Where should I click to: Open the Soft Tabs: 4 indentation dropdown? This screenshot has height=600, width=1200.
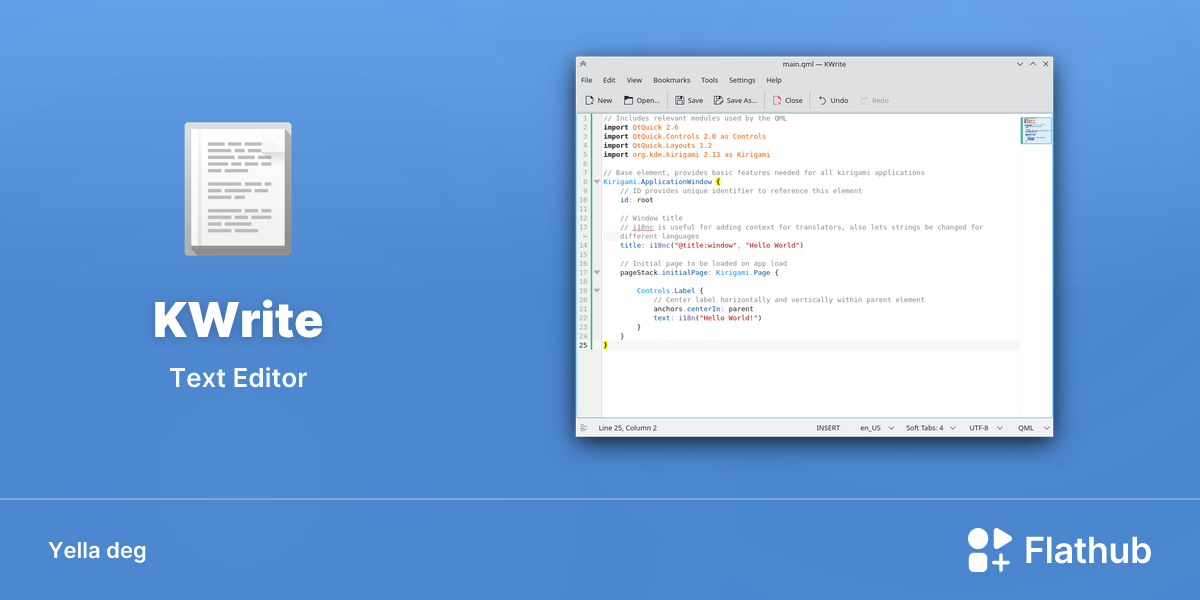930,428
